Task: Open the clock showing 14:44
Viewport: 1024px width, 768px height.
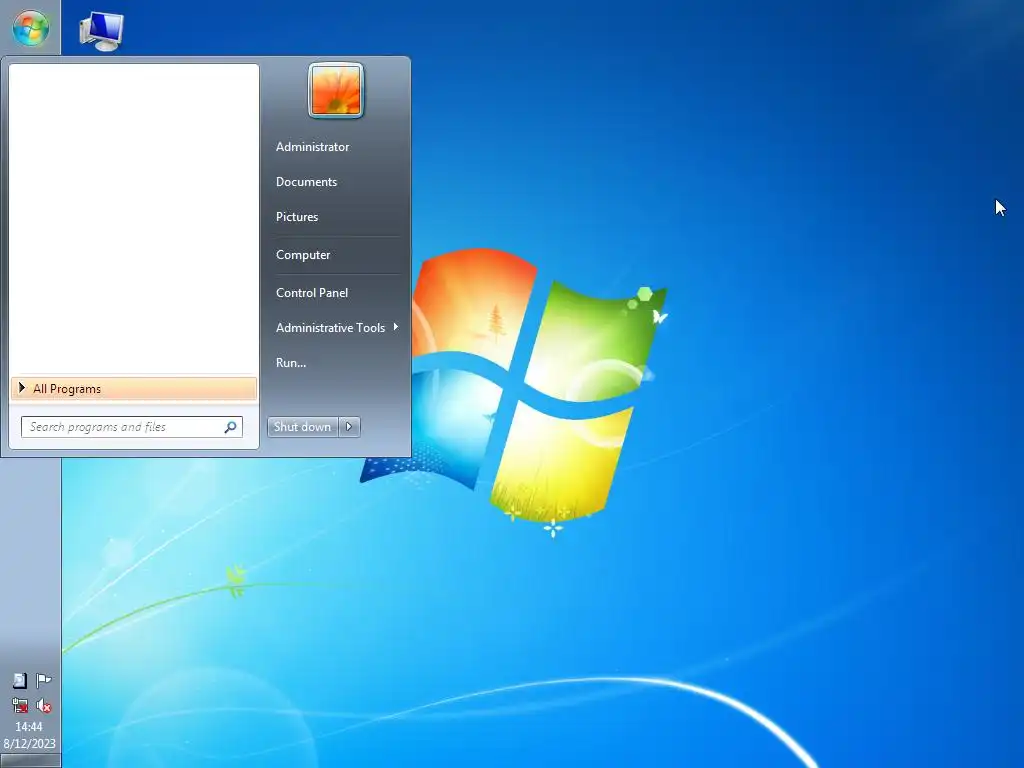Action: 29,726
